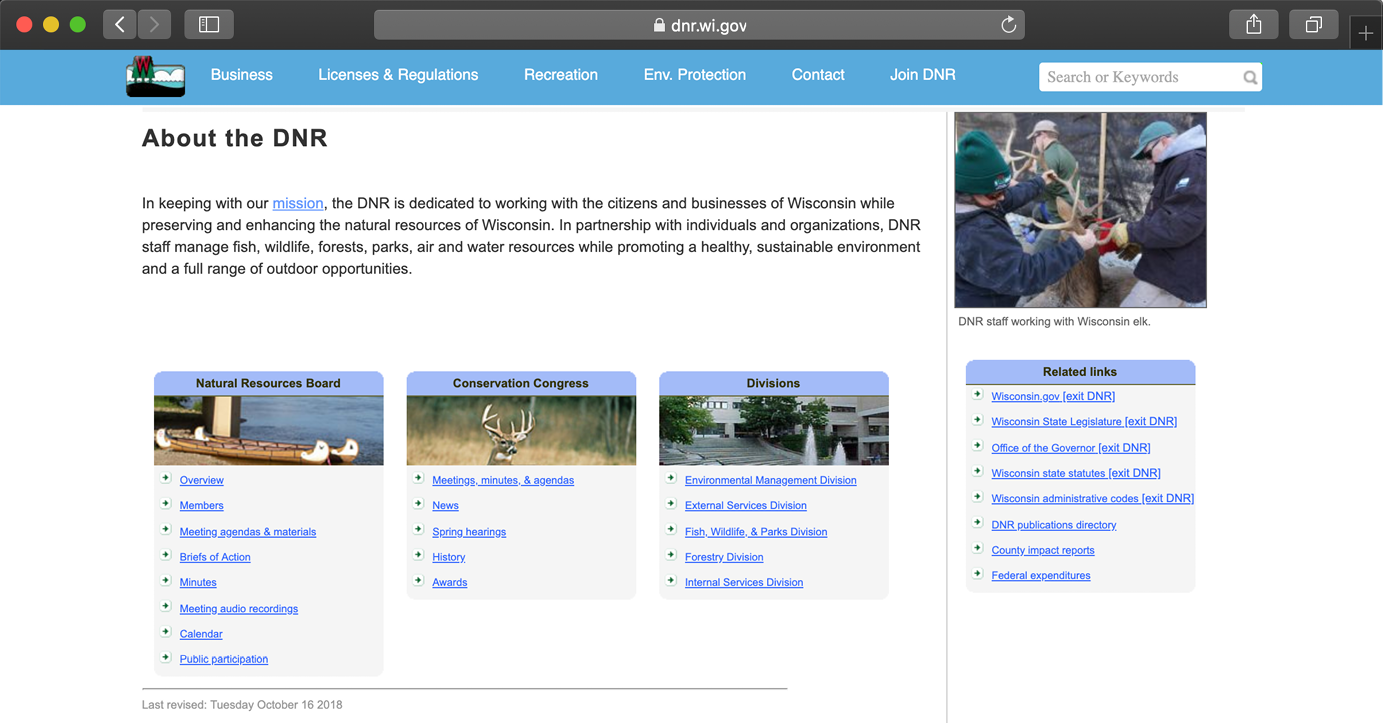The width and height of the screenshot is (1383, 723).
Task: Open Public participation link
Action: click(x=224, y=659)
